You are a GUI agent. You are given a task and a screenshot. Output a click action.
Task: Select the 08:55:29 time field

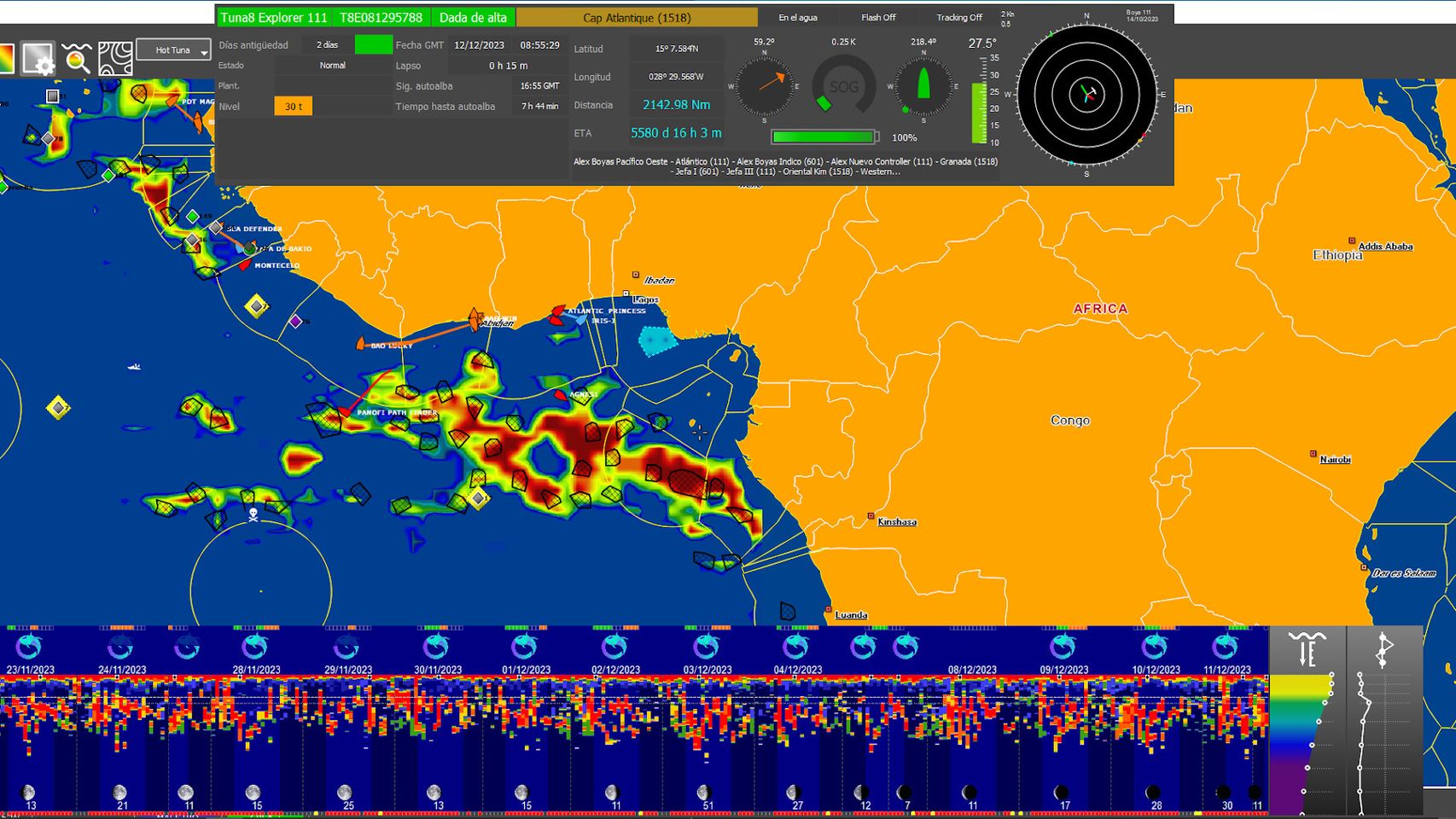click(539, 45)
